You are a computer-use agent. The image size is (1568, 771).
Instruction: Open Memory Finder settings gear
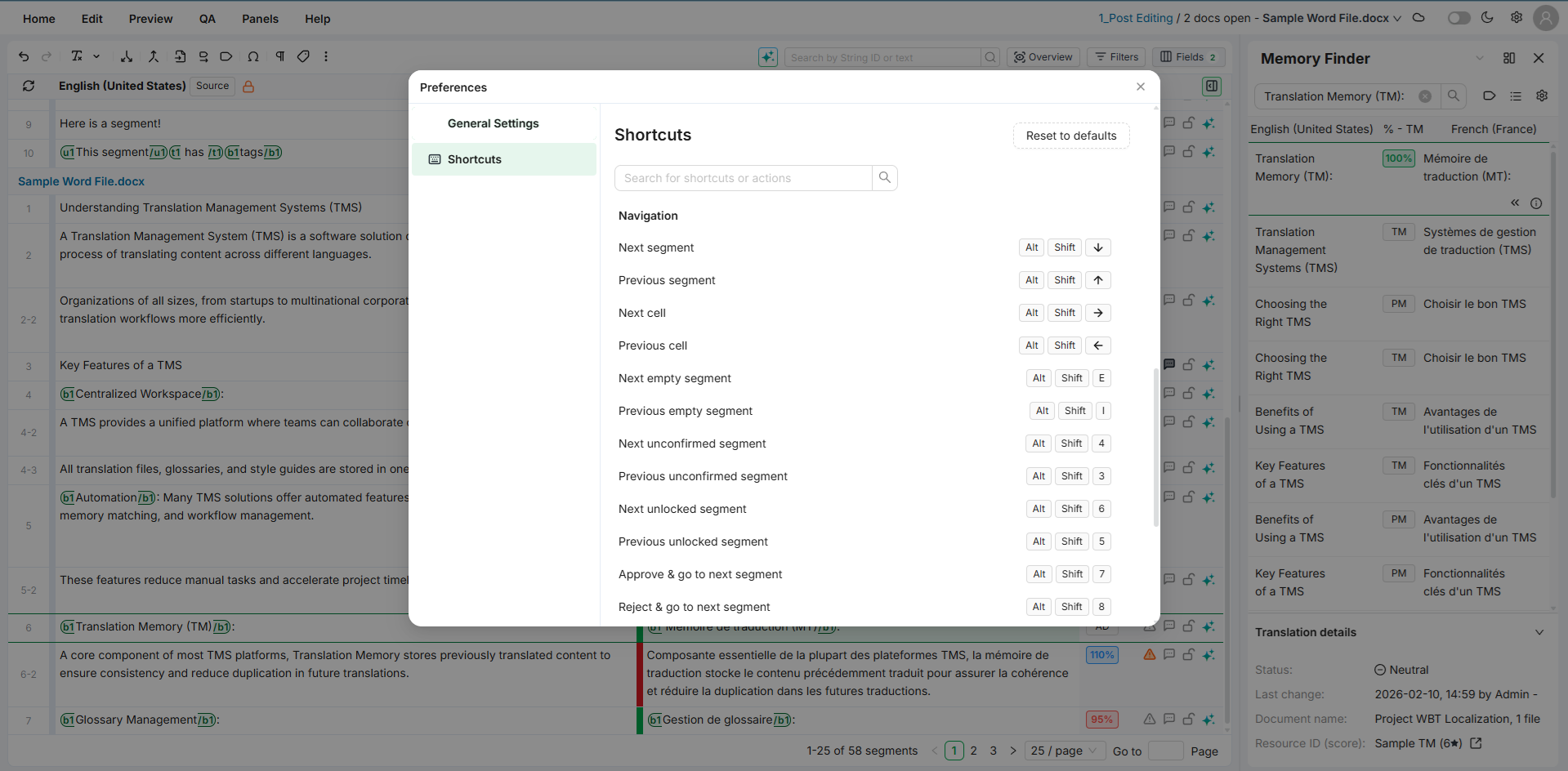1542,96
